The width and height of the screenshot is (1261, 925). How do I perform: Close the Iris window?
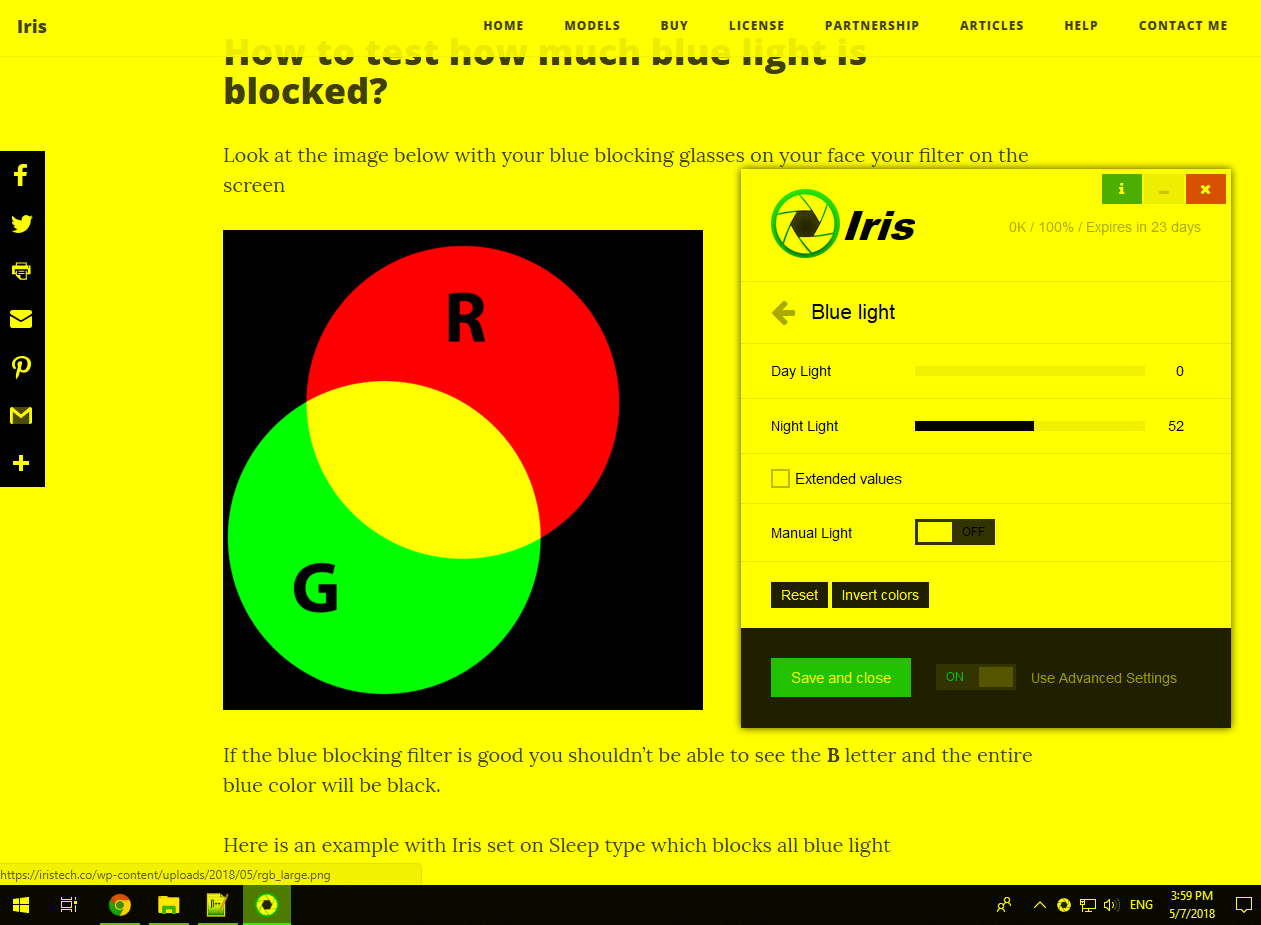point(1206,189)
